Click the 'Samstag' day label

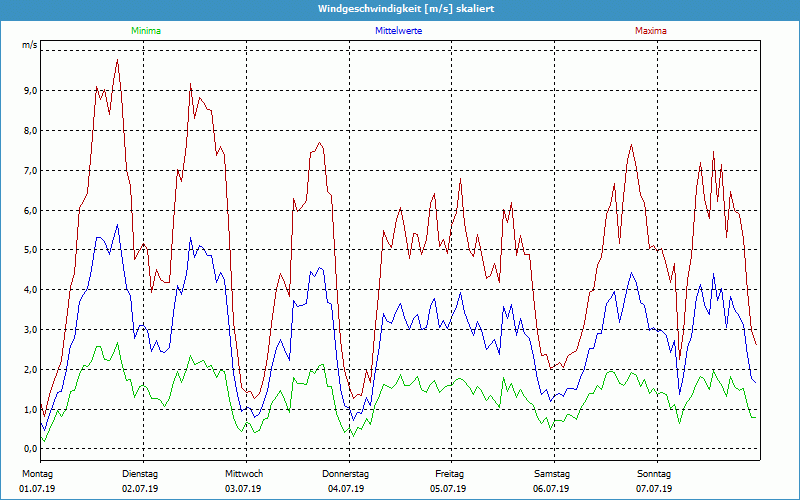click(552, 474)
